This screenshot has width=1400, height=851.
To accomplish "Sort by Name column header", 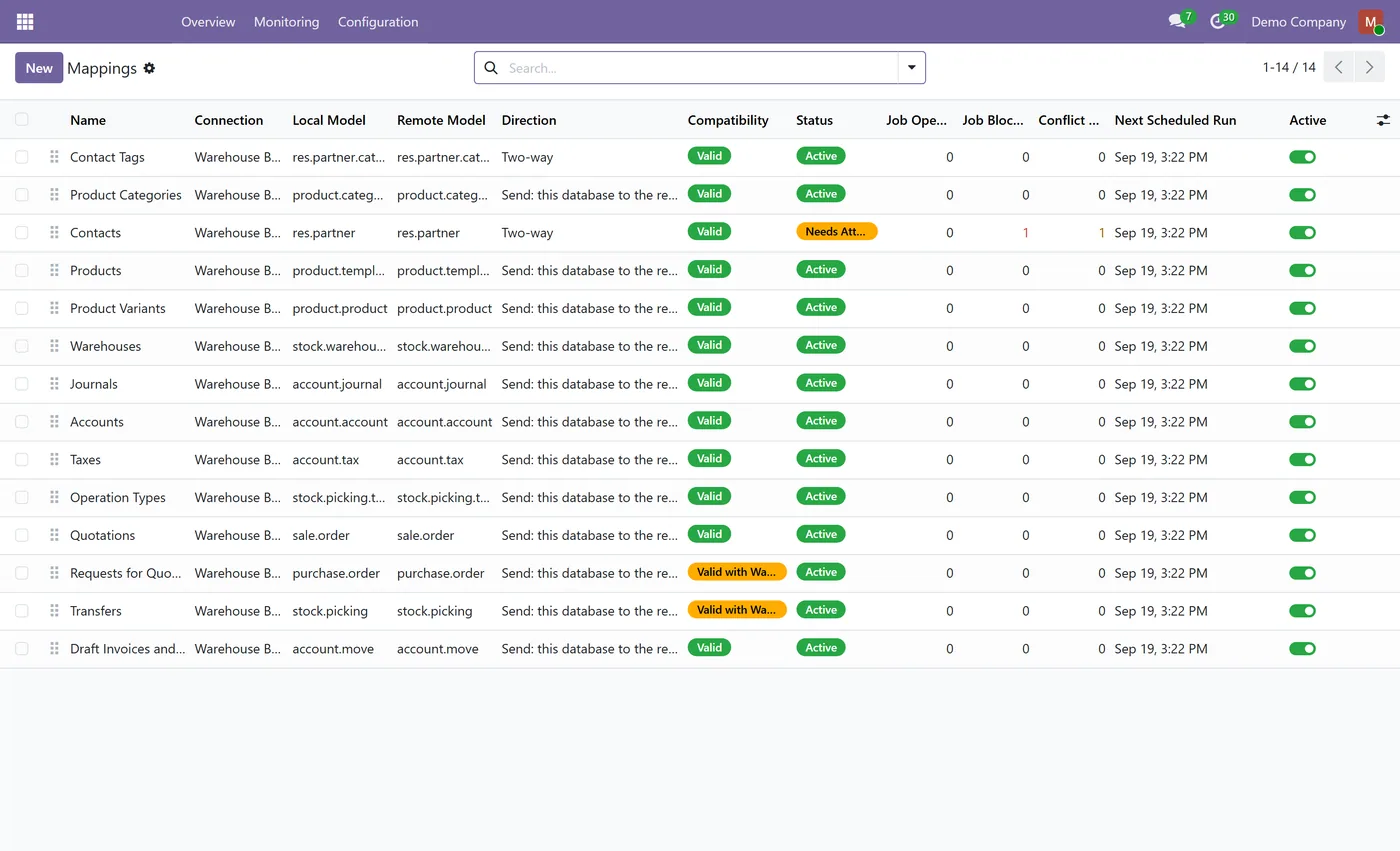I will tap(88, 120).
